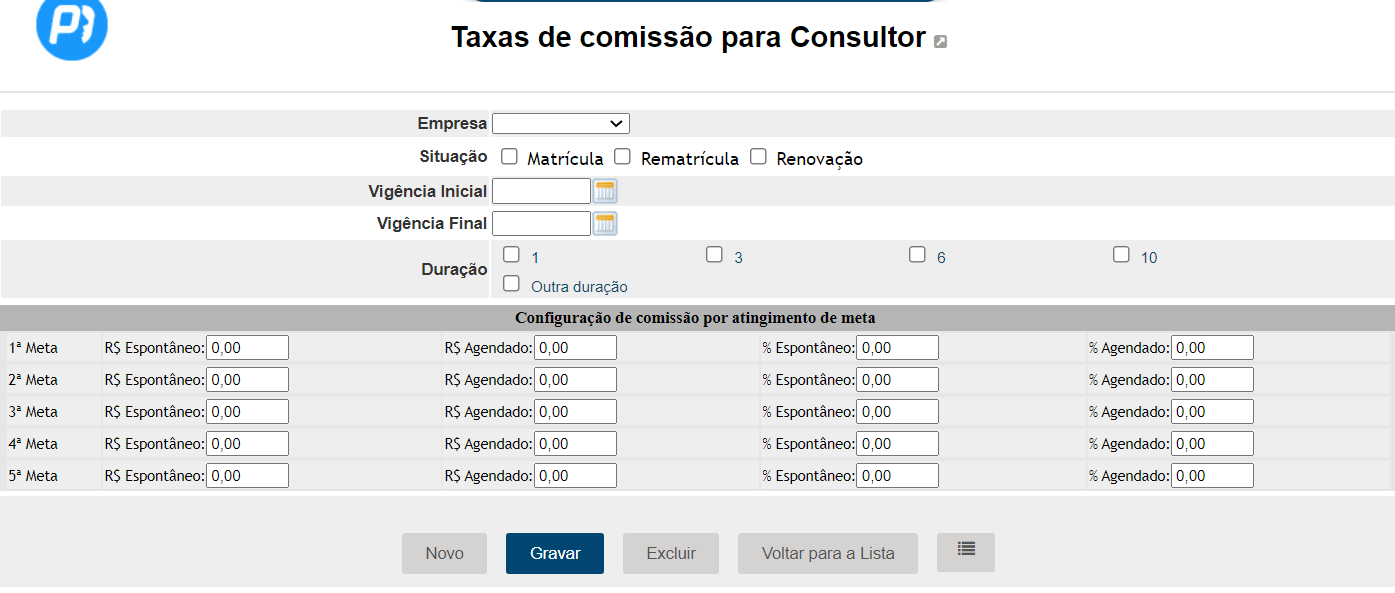Click 1ª Meta R$ Espontâneo field
1395x593 pixels.
pos(247,348)
